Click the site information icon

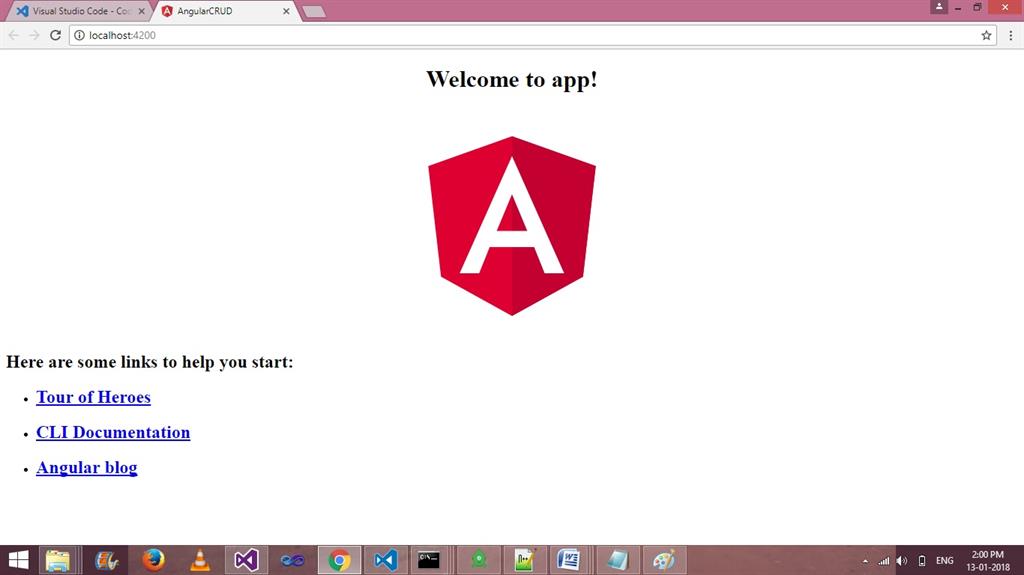pos(79,35)
